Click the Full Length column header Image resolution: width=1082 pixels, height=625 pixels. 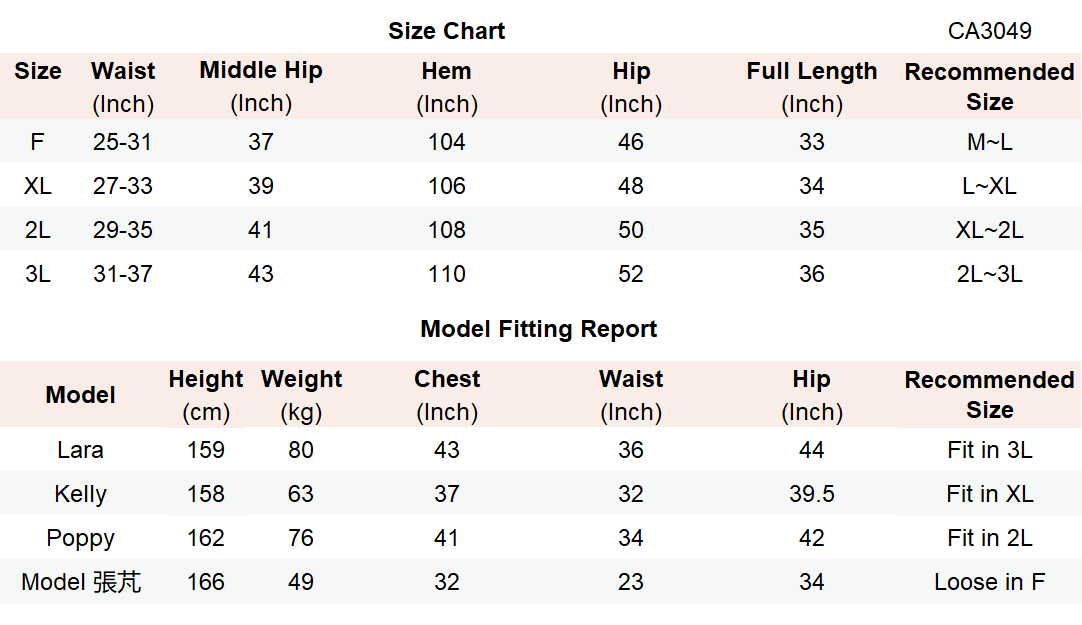[811, 72]
